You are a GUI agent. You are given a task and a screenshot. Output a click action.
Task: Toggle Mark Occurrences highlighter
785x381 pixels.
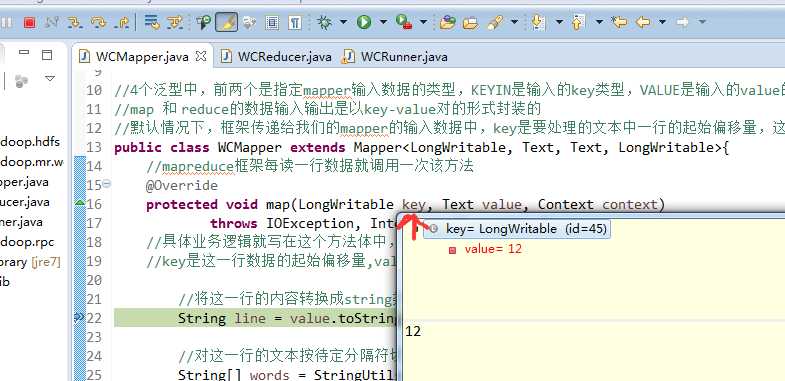(226, 22)
